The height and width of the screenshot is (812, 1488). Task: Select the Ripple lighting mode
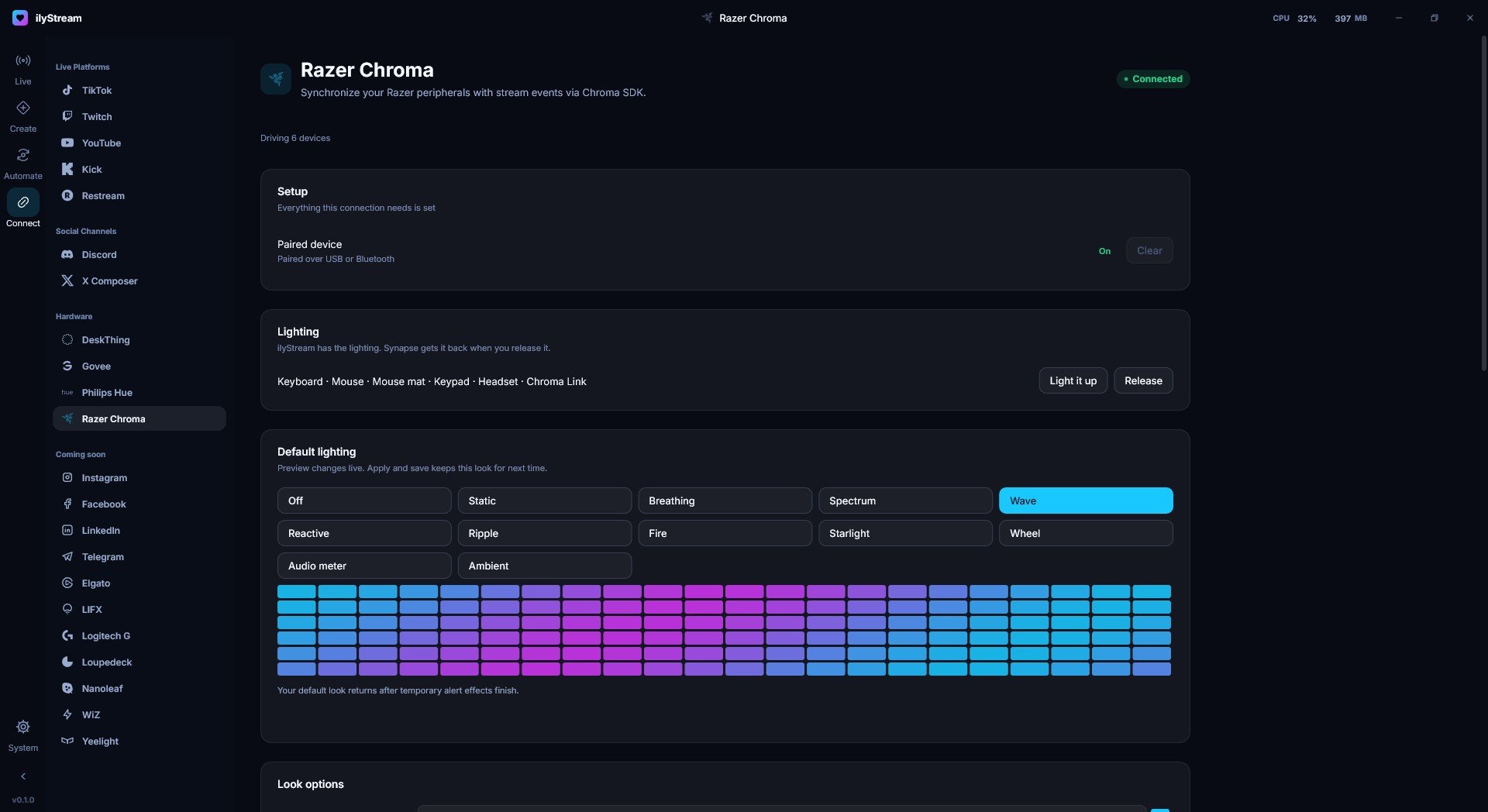(x=545, y=533)
